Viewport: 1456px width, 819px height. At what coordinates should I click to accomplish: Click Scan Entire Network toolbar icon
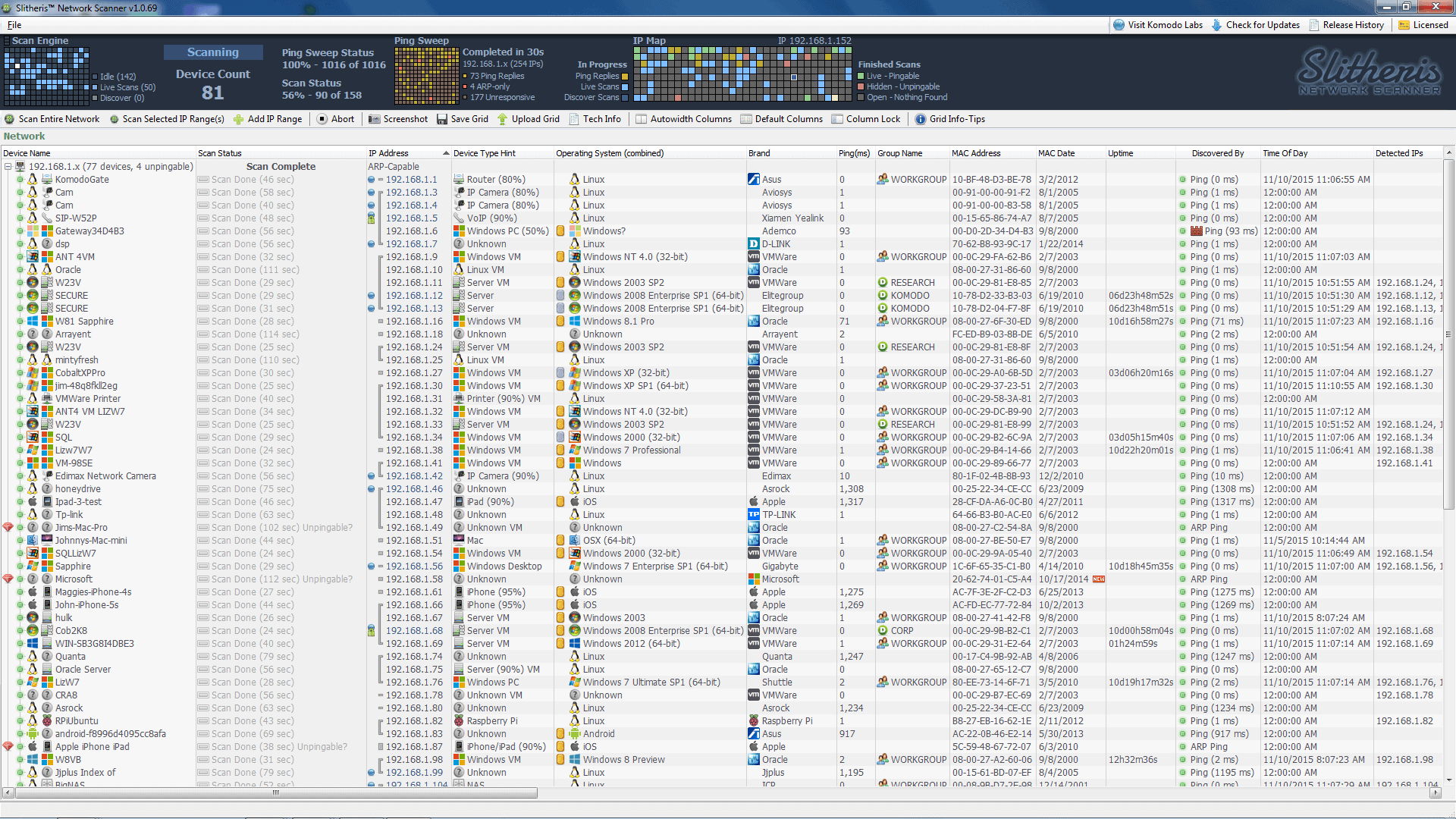pyautogui.click(x=10, y=119)
